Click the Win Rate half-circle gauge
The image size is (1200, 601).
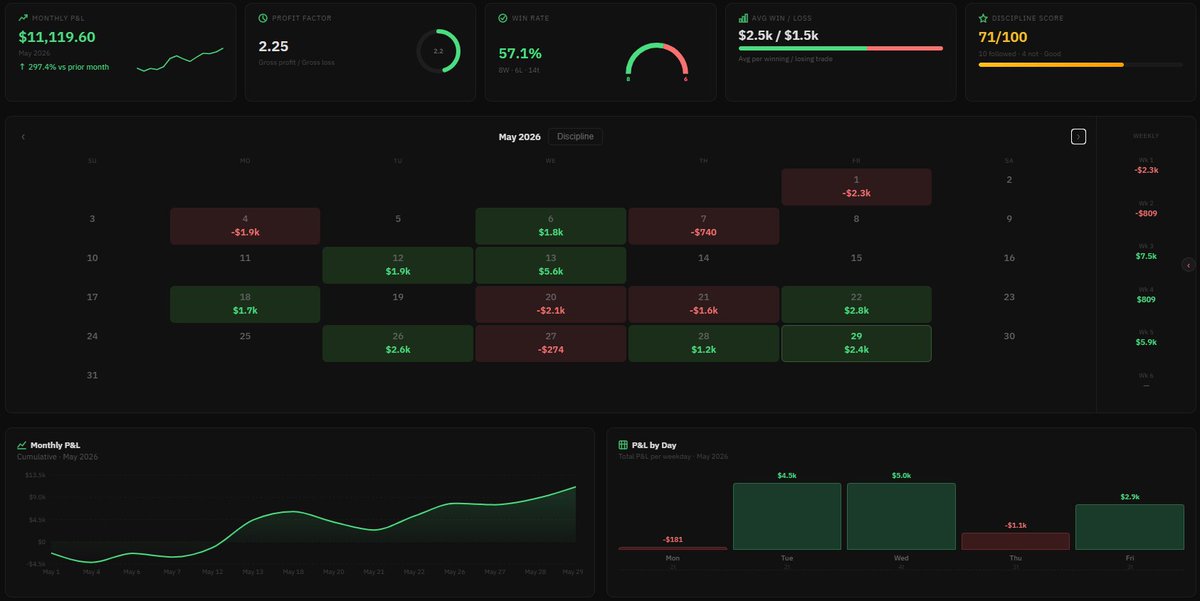click(657, 62)
